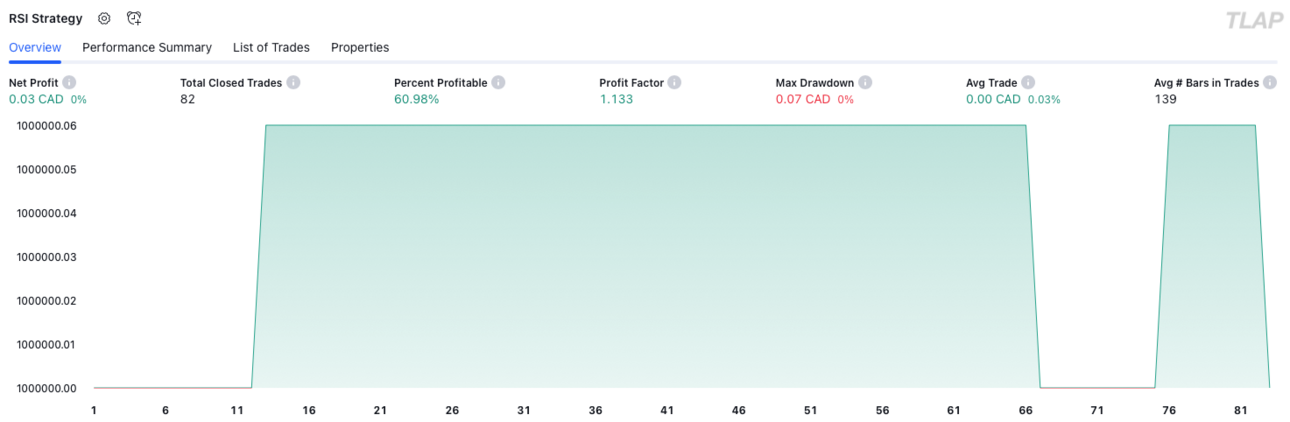
Task: Click Avg # Bars in Trades info icon
Action: (x=1269, y=83)
